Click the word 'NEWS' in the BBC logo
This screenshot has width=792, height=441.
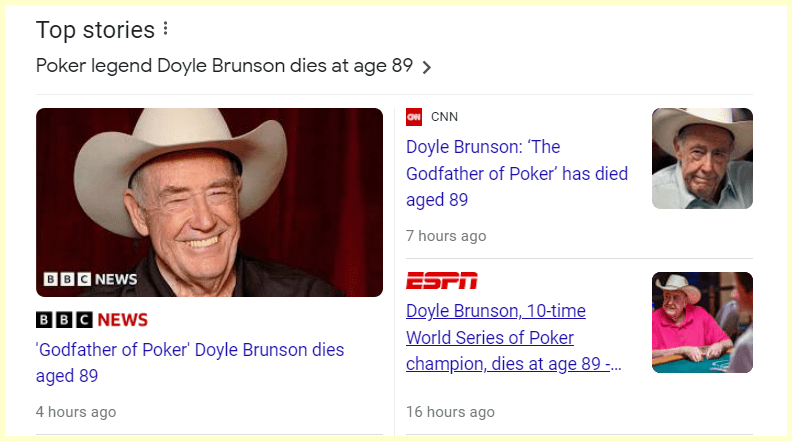[122, 320]
